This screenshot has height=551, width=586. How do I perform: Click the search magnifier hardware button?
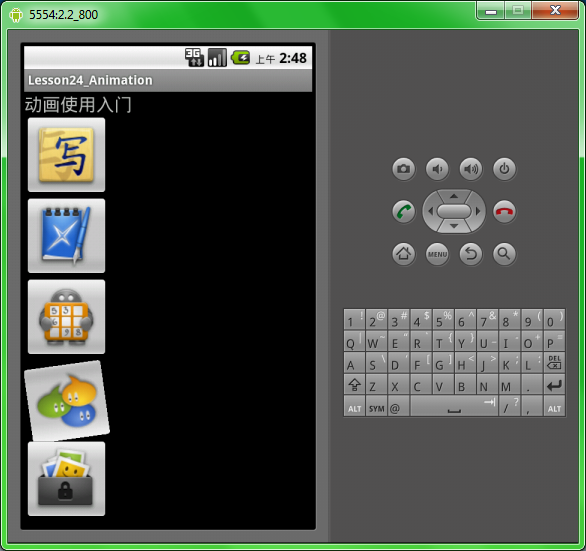pyautogui.click(x=505, y=254)
